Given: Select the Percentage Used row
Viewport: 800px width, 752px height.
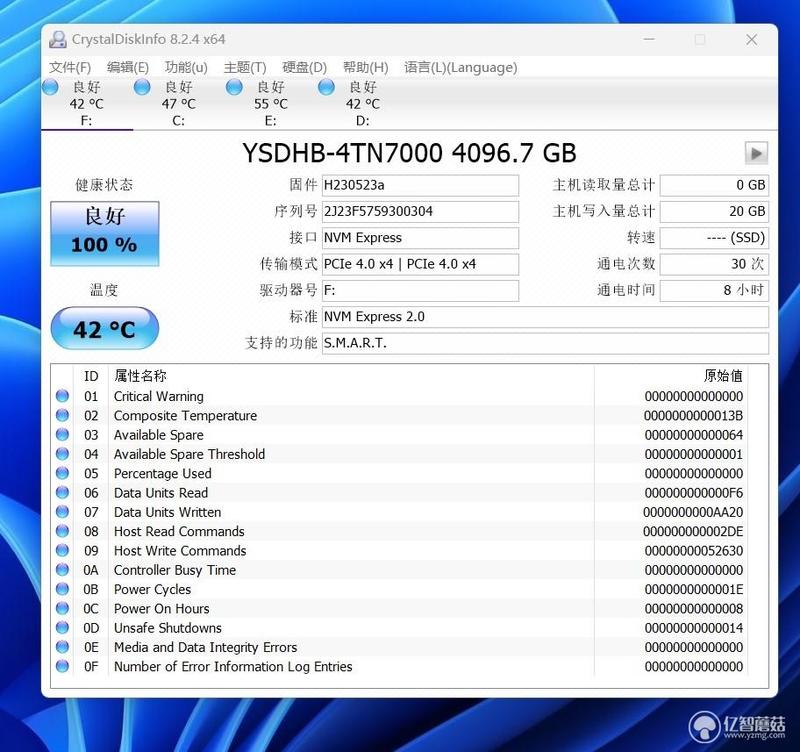Looking at the screenshot, I should point(399,474).
